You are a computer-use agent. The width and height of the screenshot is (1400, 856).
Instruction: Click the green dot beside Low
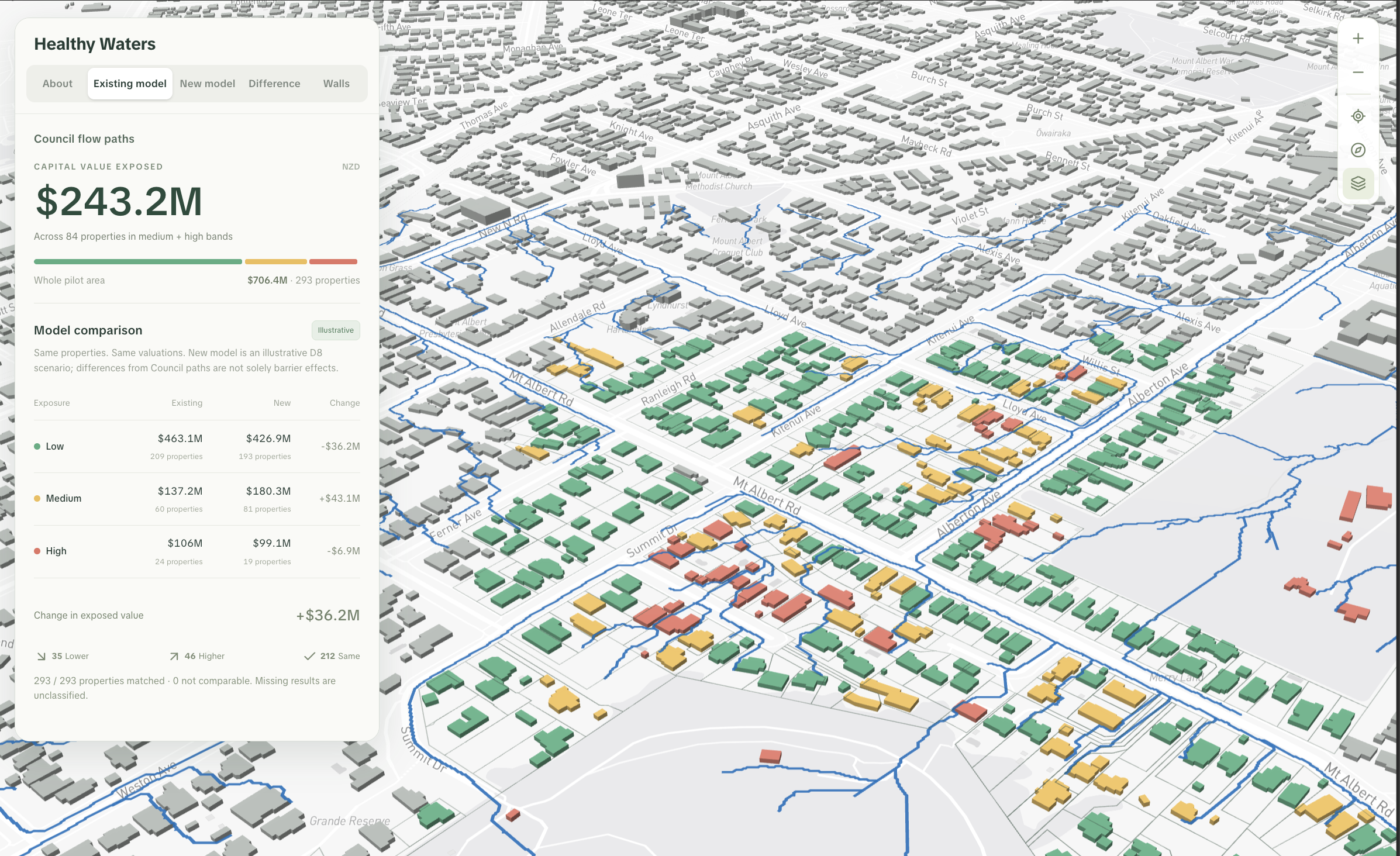click(x=37, y=446)
